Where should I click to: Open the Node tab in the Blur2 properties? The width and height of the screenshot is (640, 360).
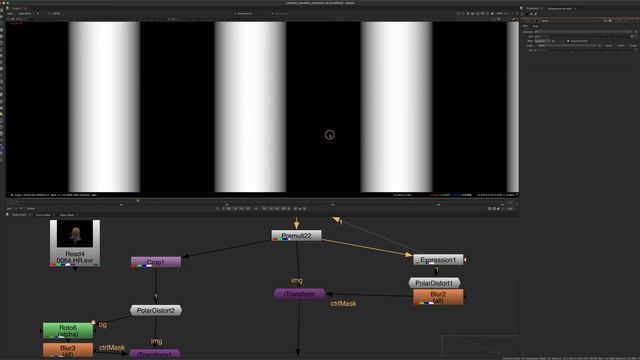[535, 26]
